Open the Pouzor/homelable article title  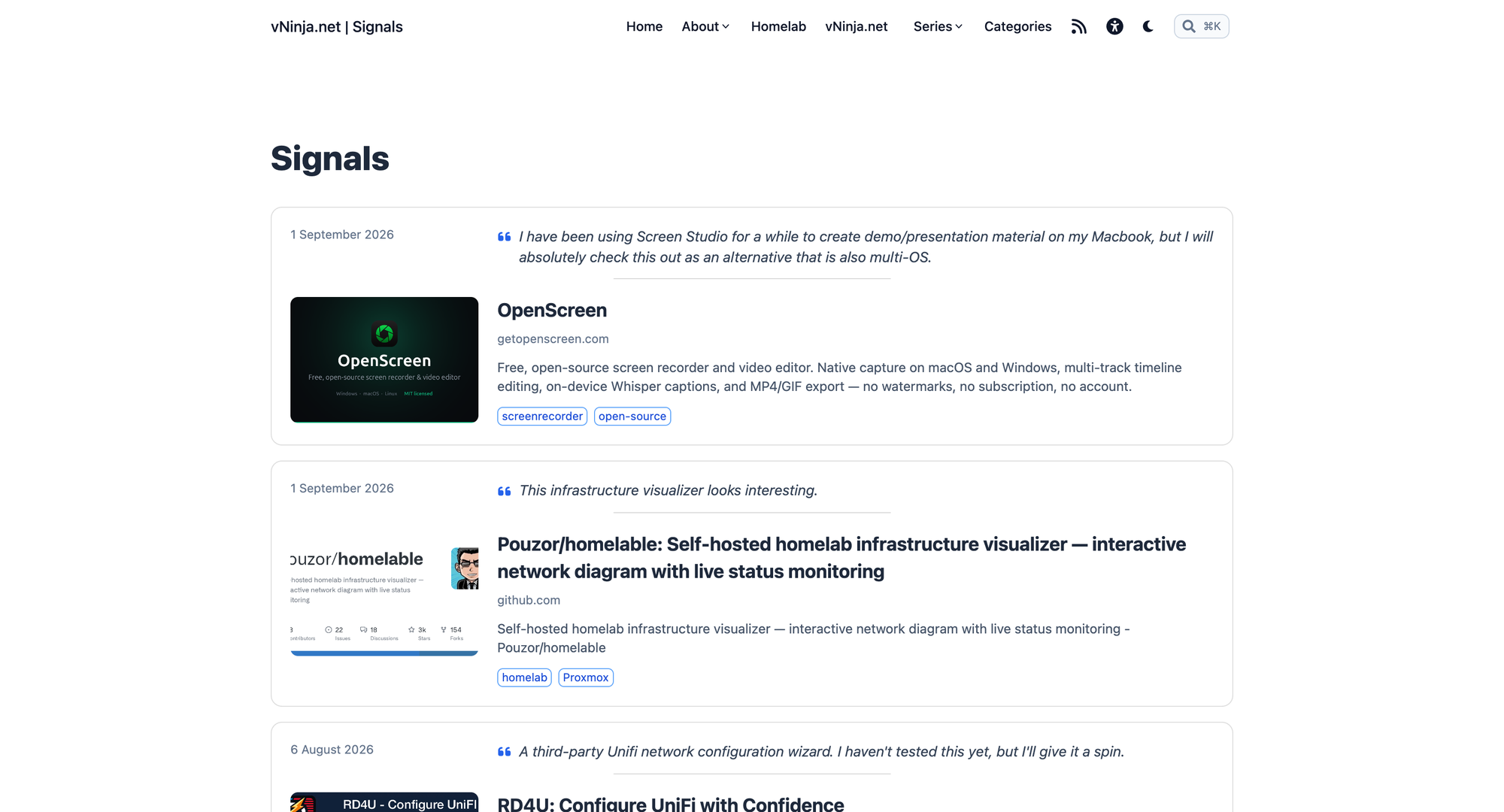(x=841, y=558)
